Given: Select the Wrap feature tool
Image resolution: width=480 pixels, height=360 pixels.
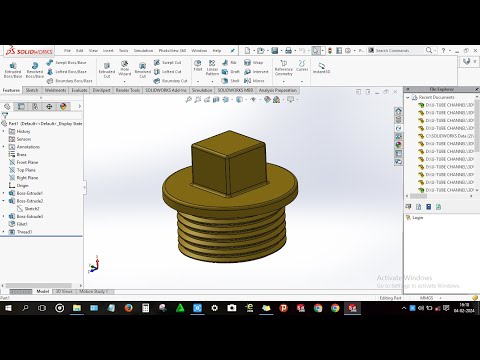Looking at the screenshot, I should (253, 62).
